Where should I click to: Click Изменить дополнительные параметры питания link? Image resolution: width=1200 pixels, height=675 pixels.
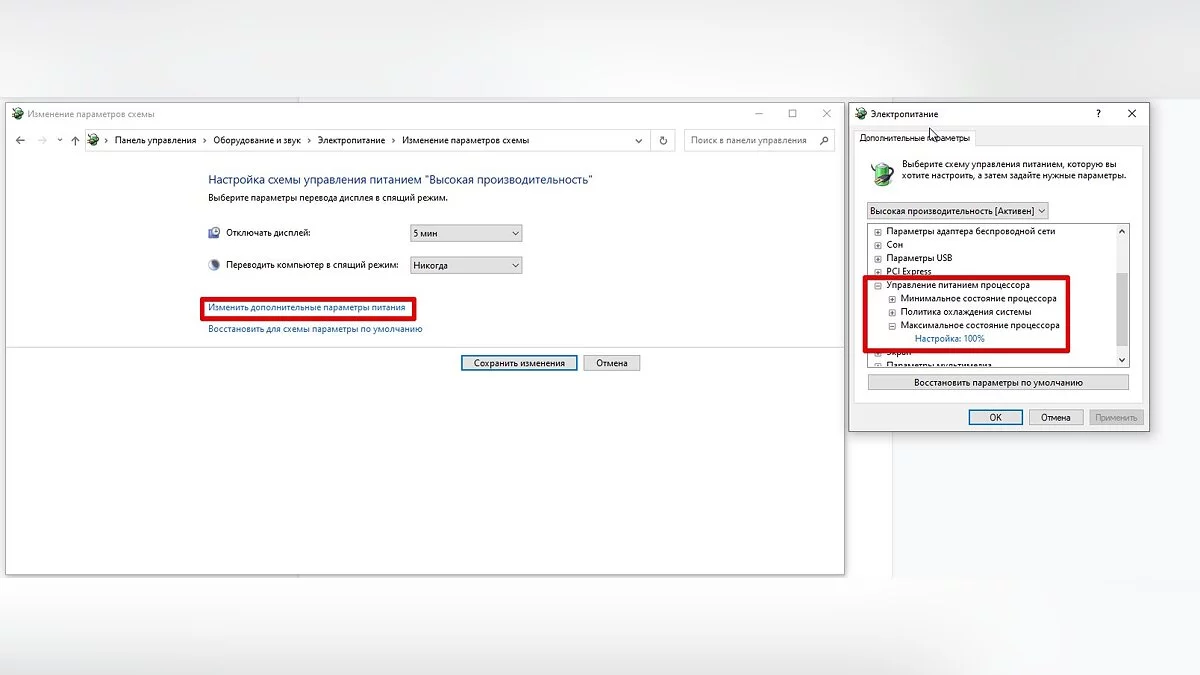(307, 308)
